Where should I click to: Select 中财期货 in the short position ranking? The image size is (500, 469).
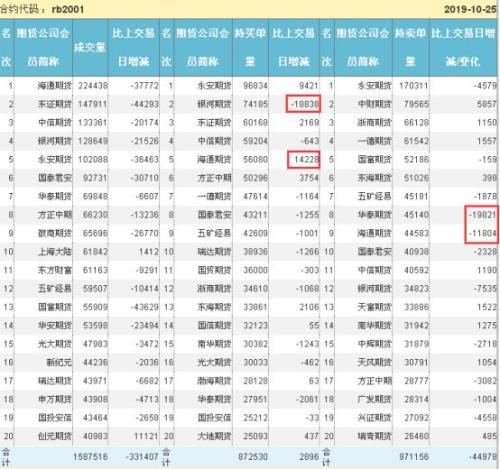pyautogui.click(x=375, y=104)
